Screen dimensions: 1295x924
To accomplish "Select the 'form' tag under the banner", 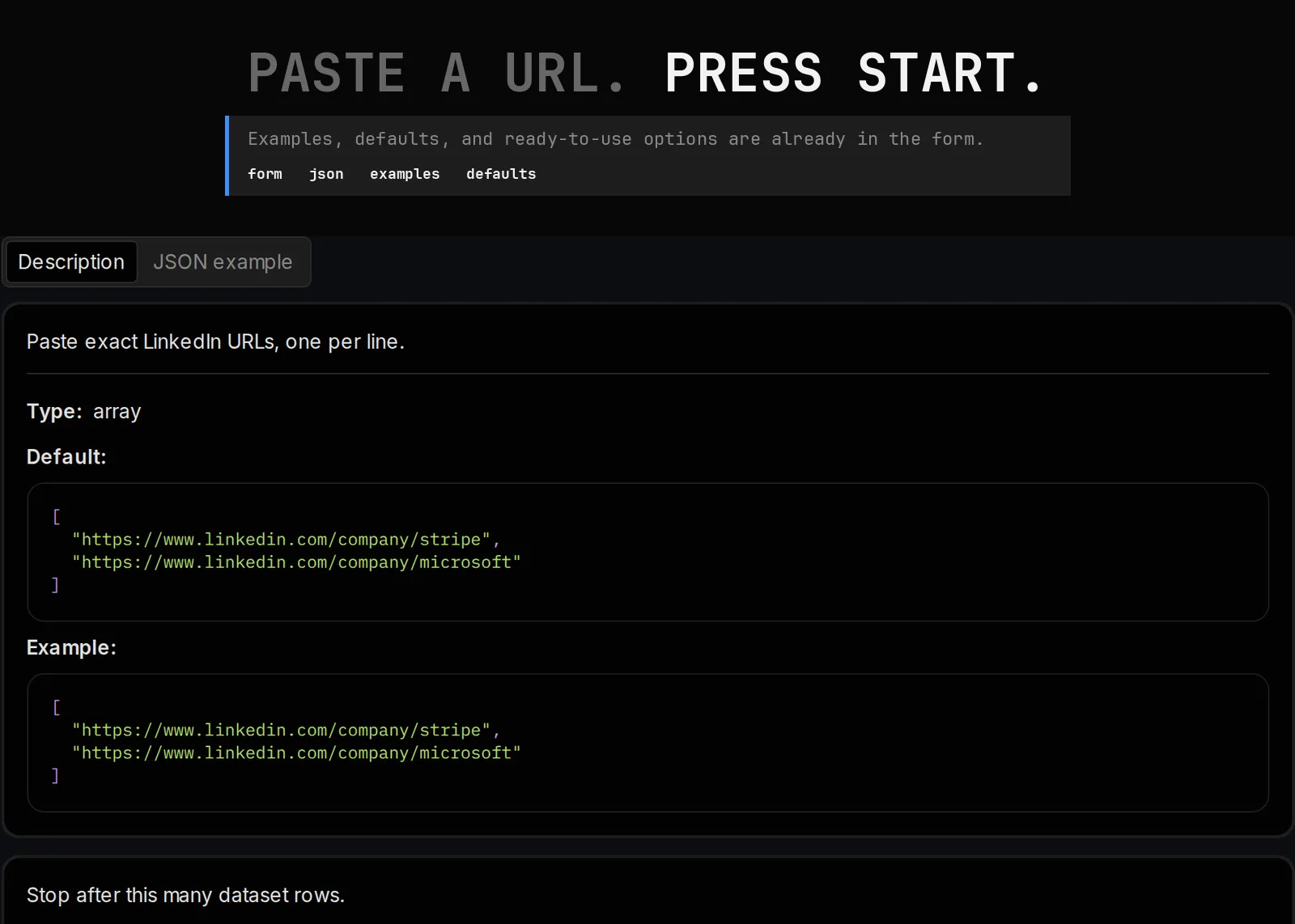I will (265, 174).
